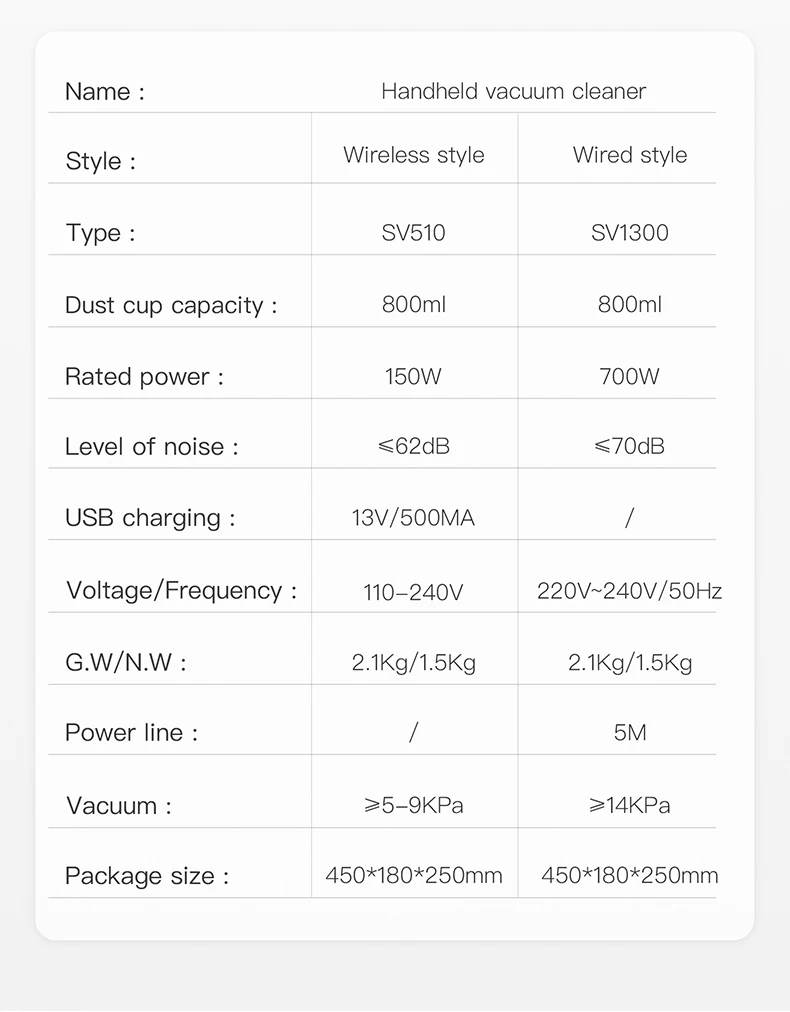Click the "Package size" row label
Viewport: 790px width, 1012px height.
147,877
